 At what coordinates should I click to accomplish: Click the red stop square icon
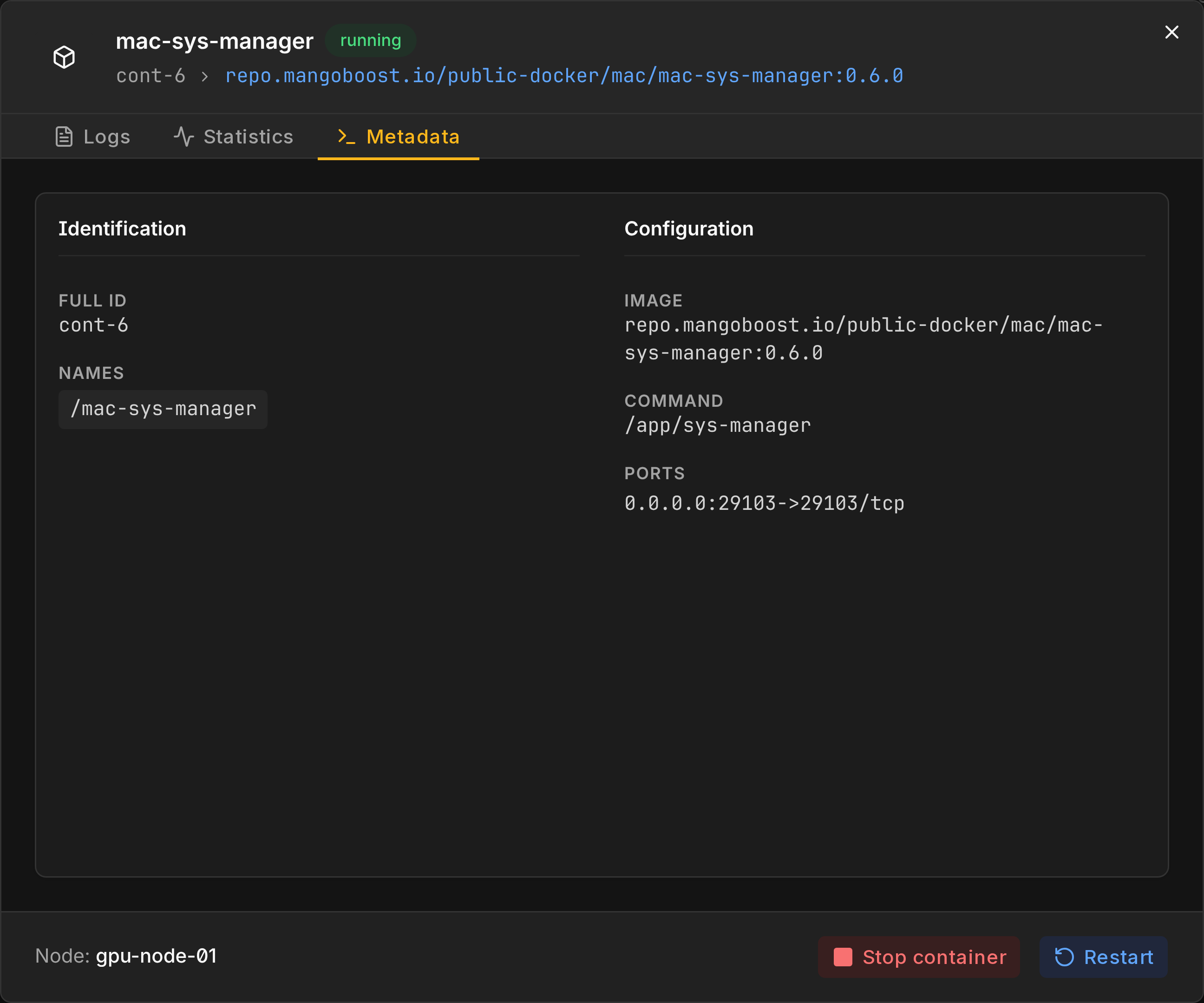click(x=843, y=957)
